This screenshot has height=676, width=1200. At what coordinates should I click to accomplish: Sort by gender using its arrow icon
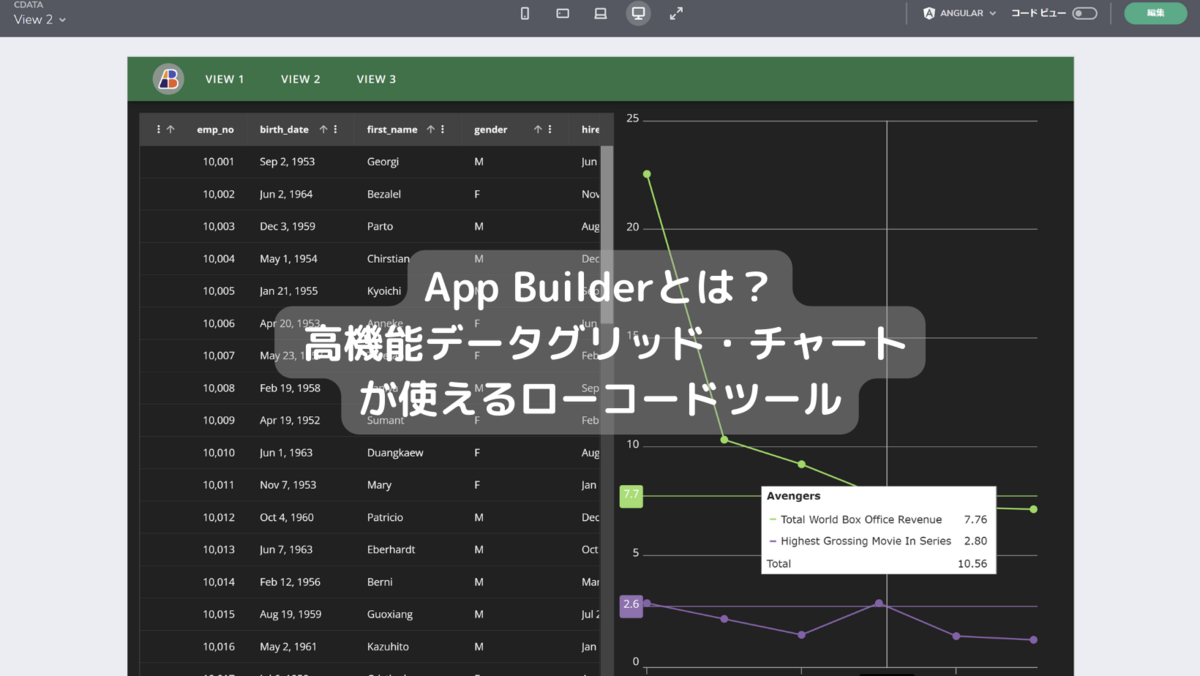[x=538, y=129]
